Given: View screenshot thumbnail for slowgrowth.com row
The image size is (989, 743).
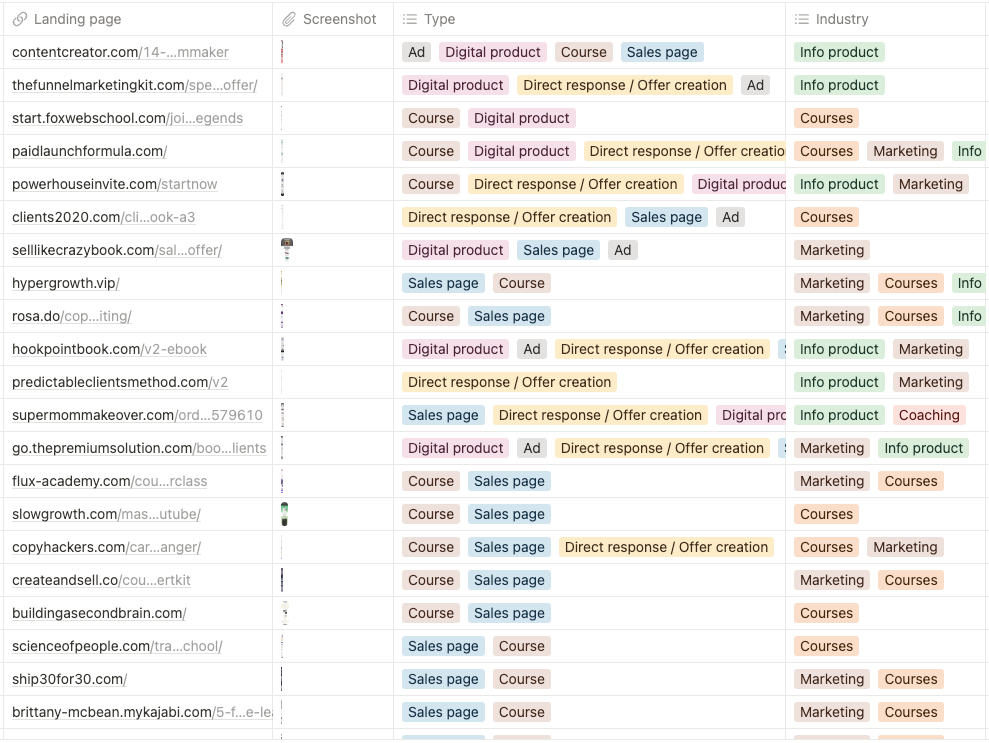Looking at the screenshot, I should 284,514.
